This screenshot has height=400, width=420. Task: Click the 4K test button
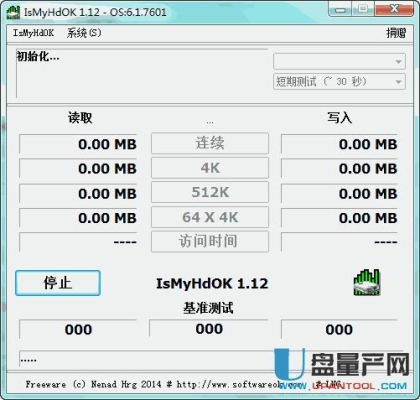coord(210,168)
